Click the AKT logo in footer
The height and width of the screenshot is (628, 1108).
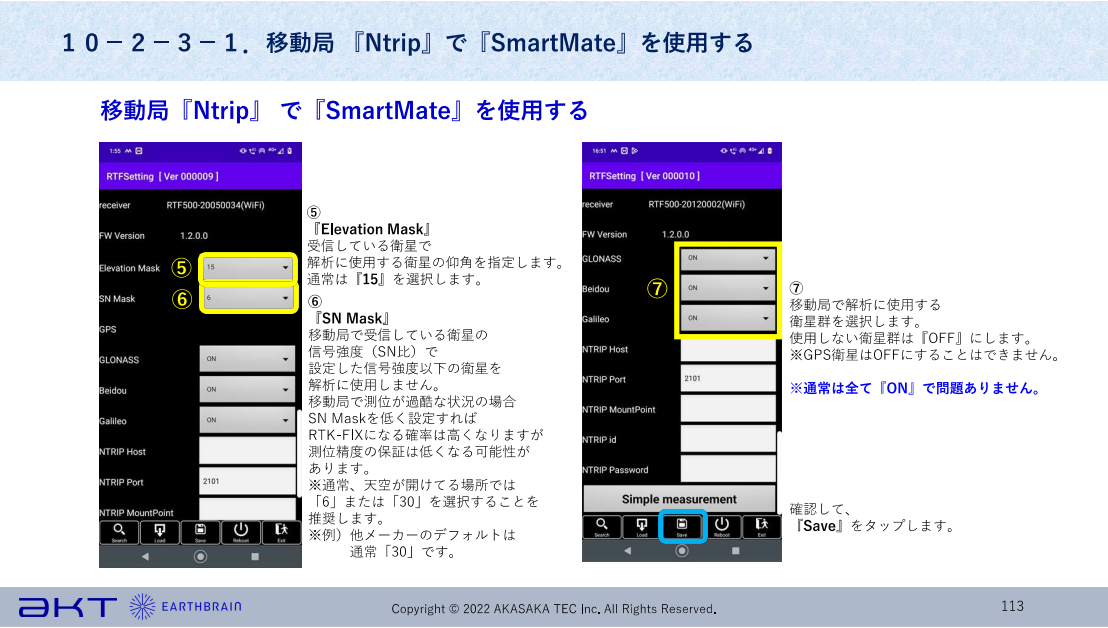(x=68, y=608)
